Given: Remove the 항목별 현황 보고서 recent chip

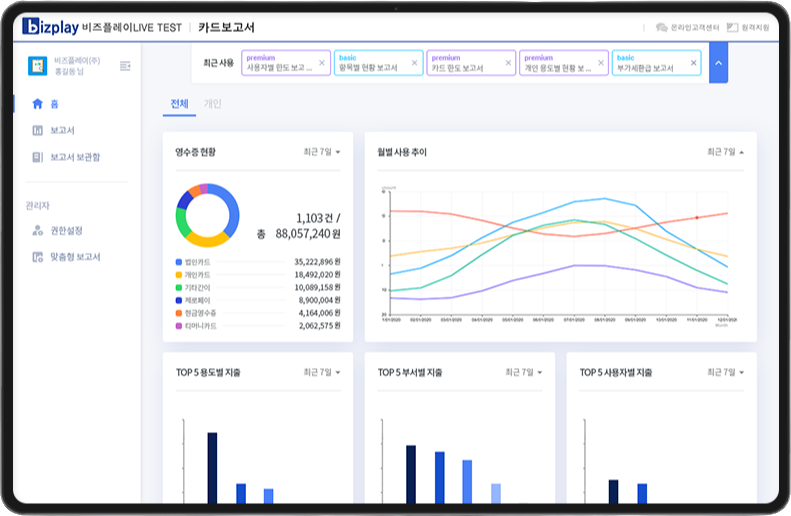Looking at the screenshot, I should [414, 63].
